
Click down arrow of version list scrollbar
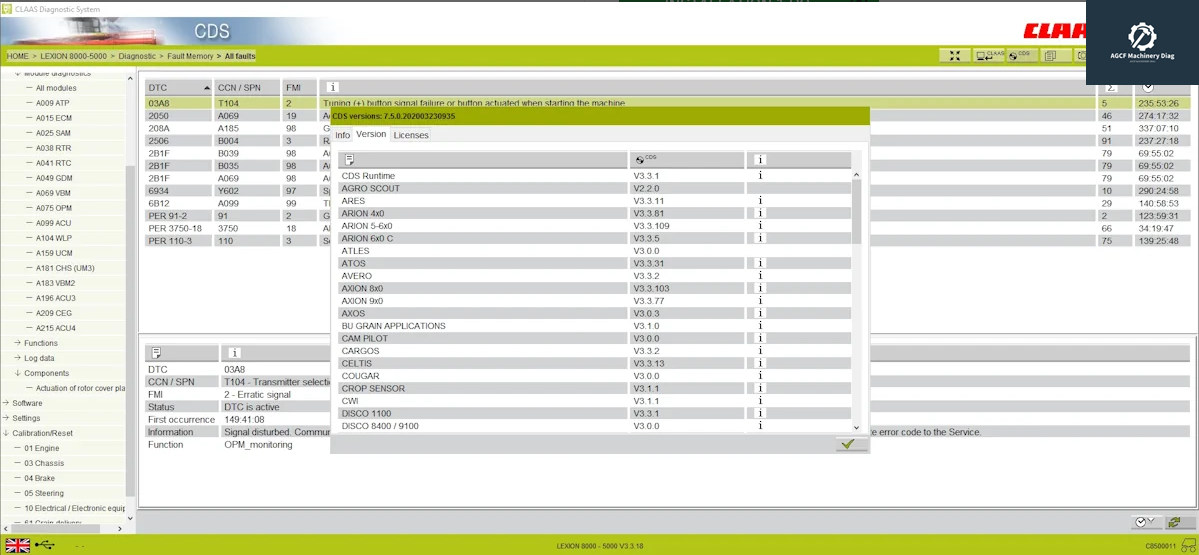[856, 427]
